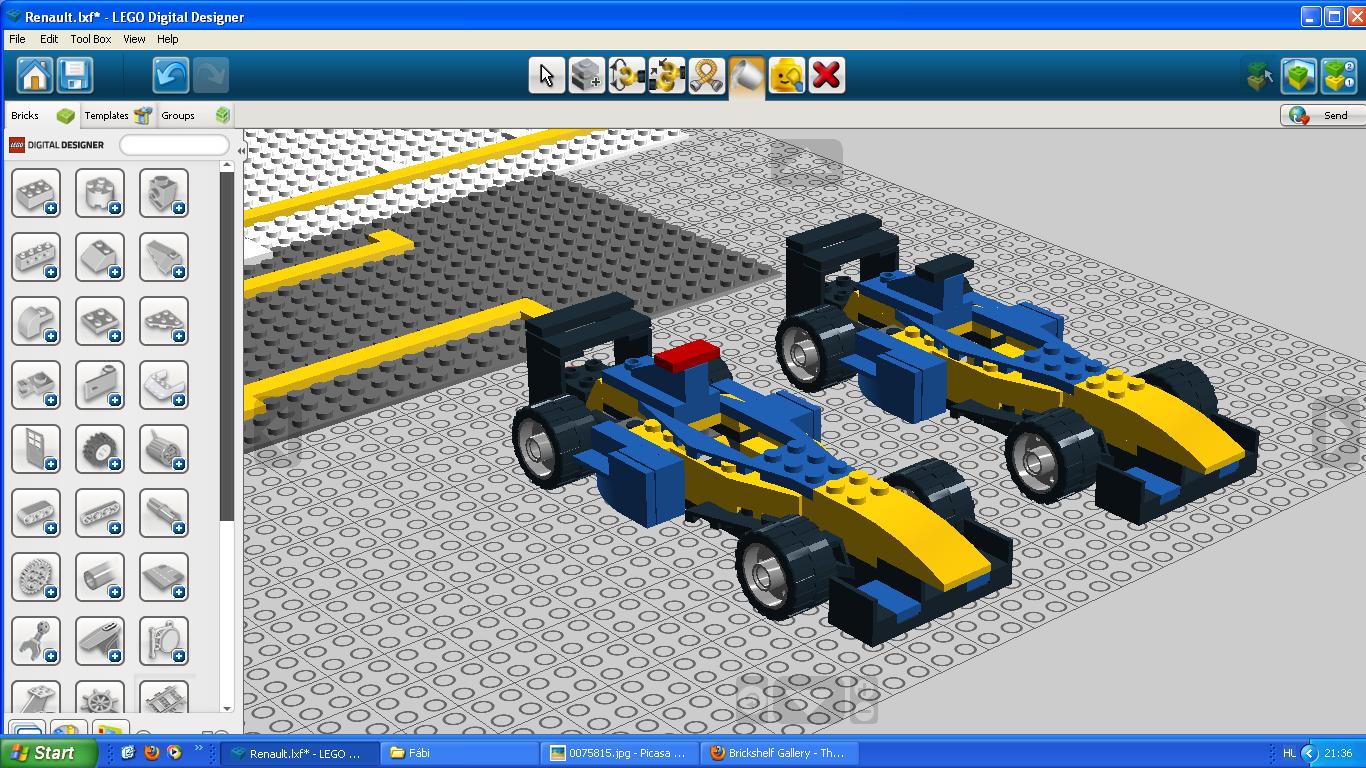Expand the basic 2x4 bricks category
Image resolution: width=1366 pixels, height=768 pixels.
pyautogui.click(x=36, y=193)
